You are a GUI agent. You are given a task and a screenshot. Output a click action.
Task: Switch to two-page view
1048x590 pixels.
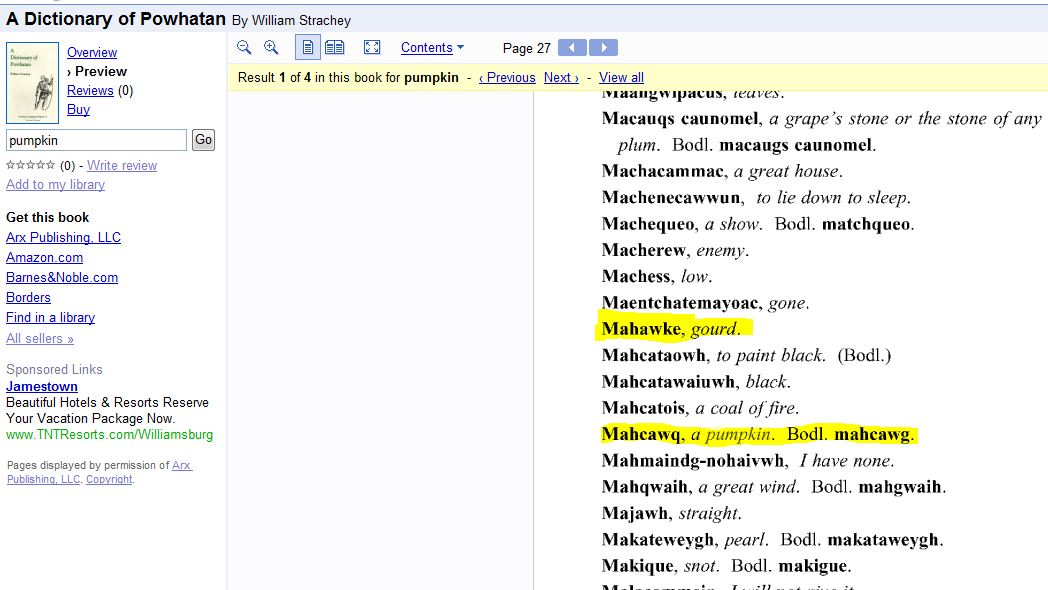click(334, 47)
